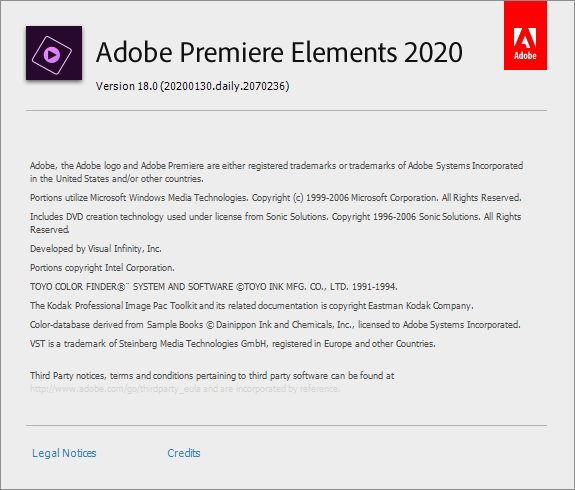Click the Kodak Professional Image Pac line
This screenshot has width=575, height=490.
252,306
